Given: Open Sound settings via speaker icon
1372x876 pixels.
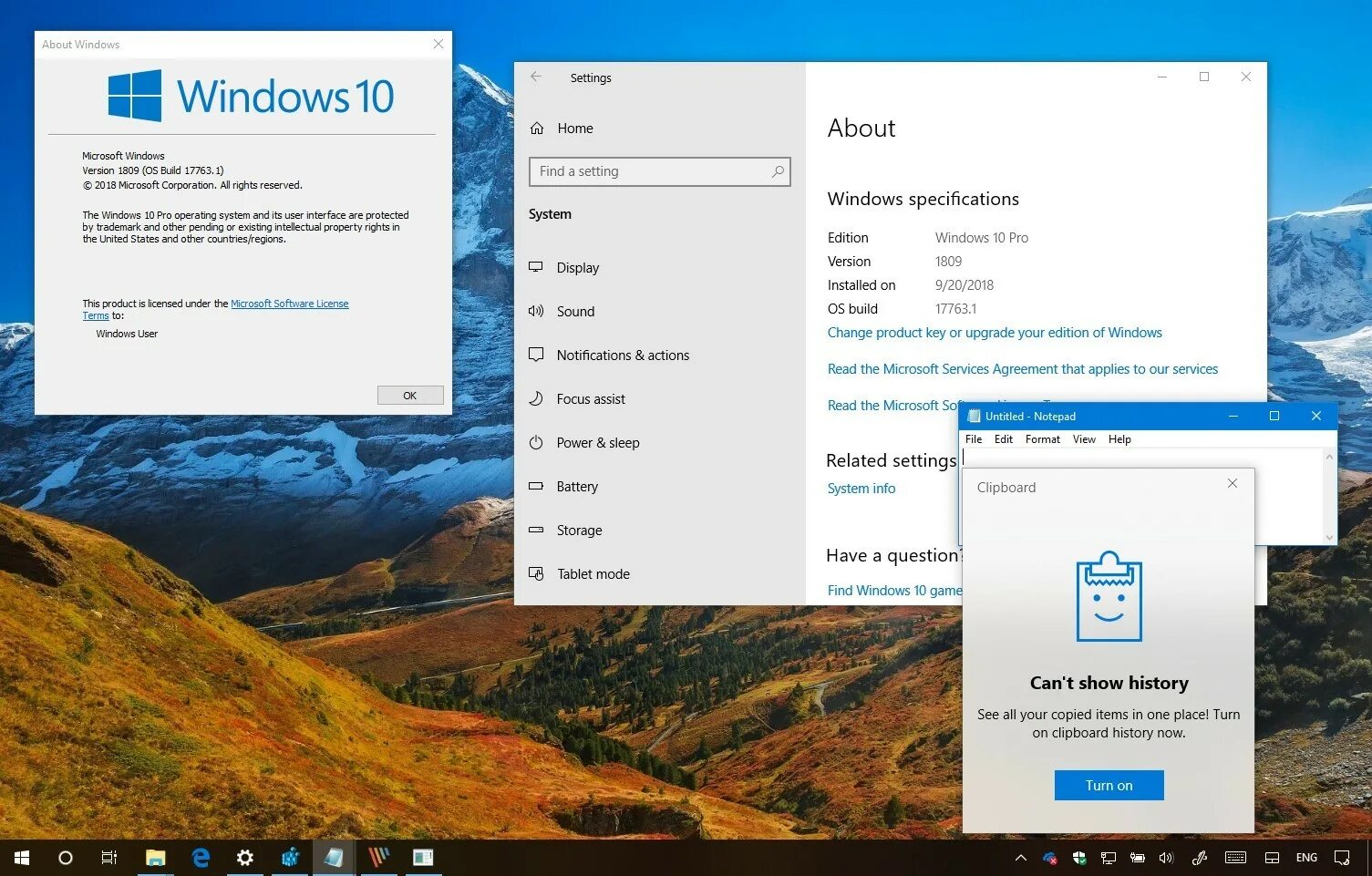Looking at the screenshot, I should [537, 311].
